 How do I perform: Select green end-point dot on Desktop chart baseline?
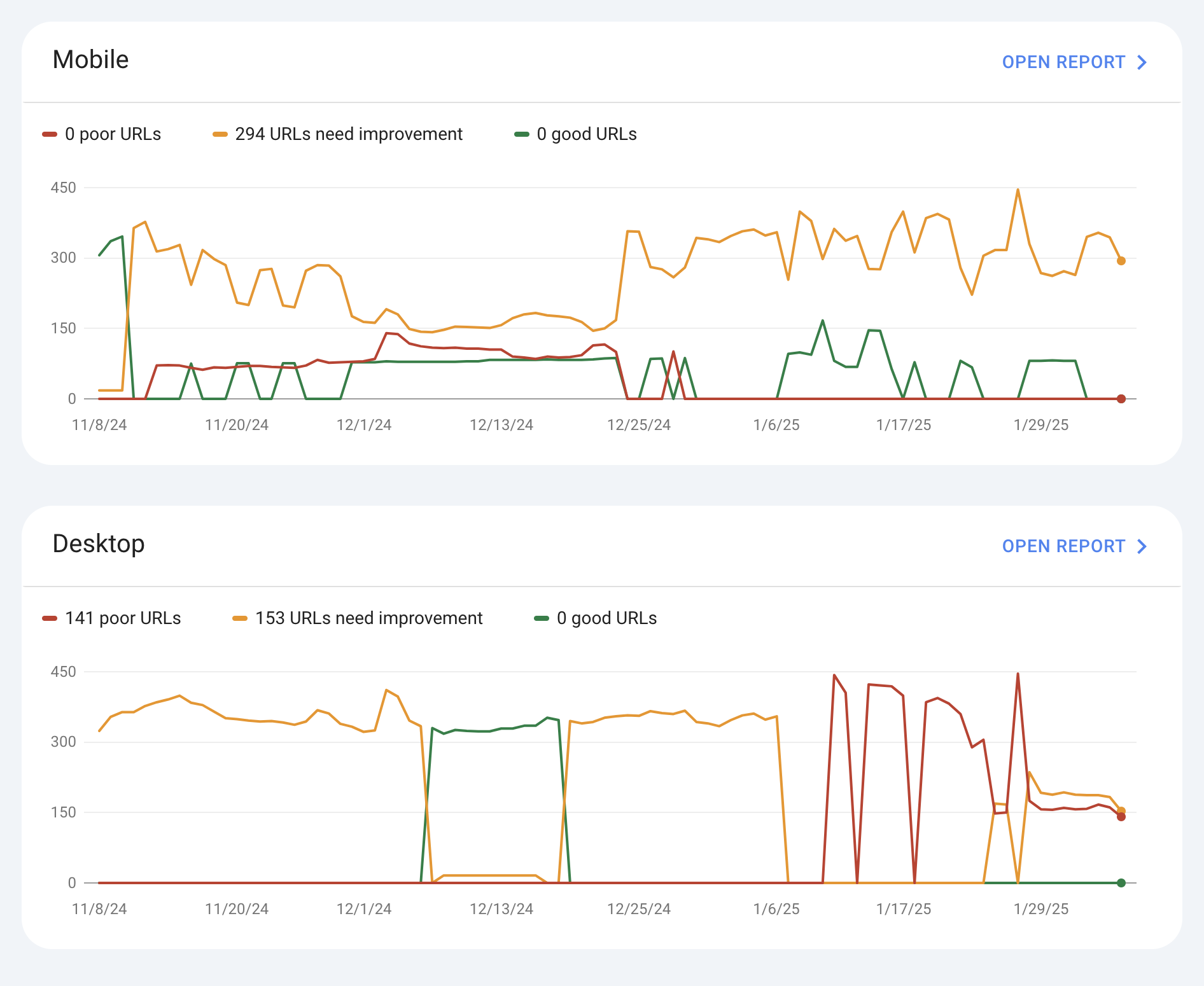point(1121,883)
